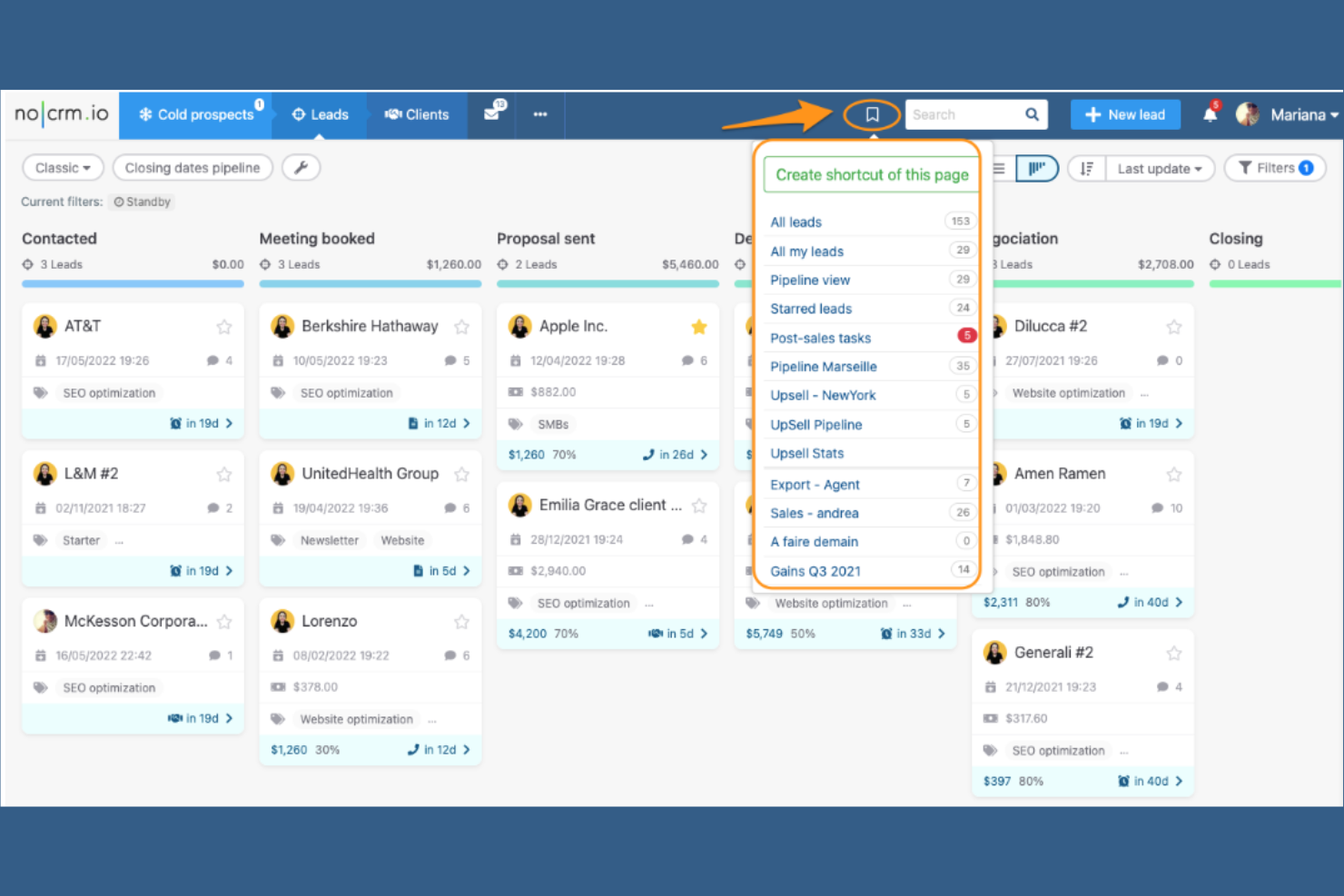
Task: Expand the Dilucca #2 in 19d chevron
Action: click(1179, 423)
